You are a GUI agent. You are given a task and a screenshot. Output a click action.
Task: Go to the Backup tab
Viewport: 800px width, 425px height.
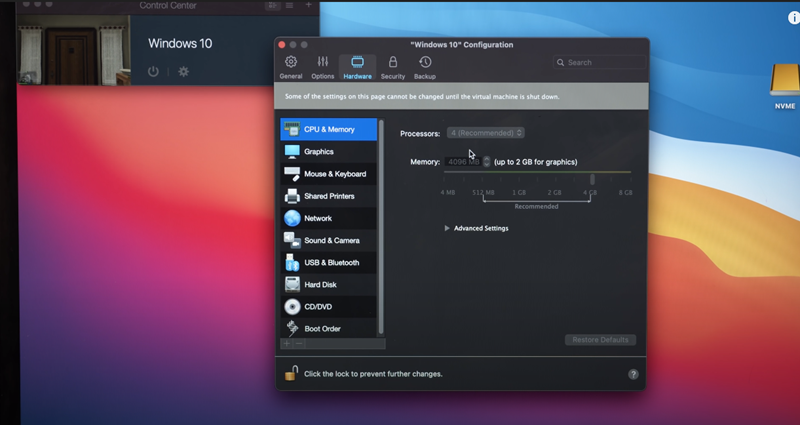(424, 67)
